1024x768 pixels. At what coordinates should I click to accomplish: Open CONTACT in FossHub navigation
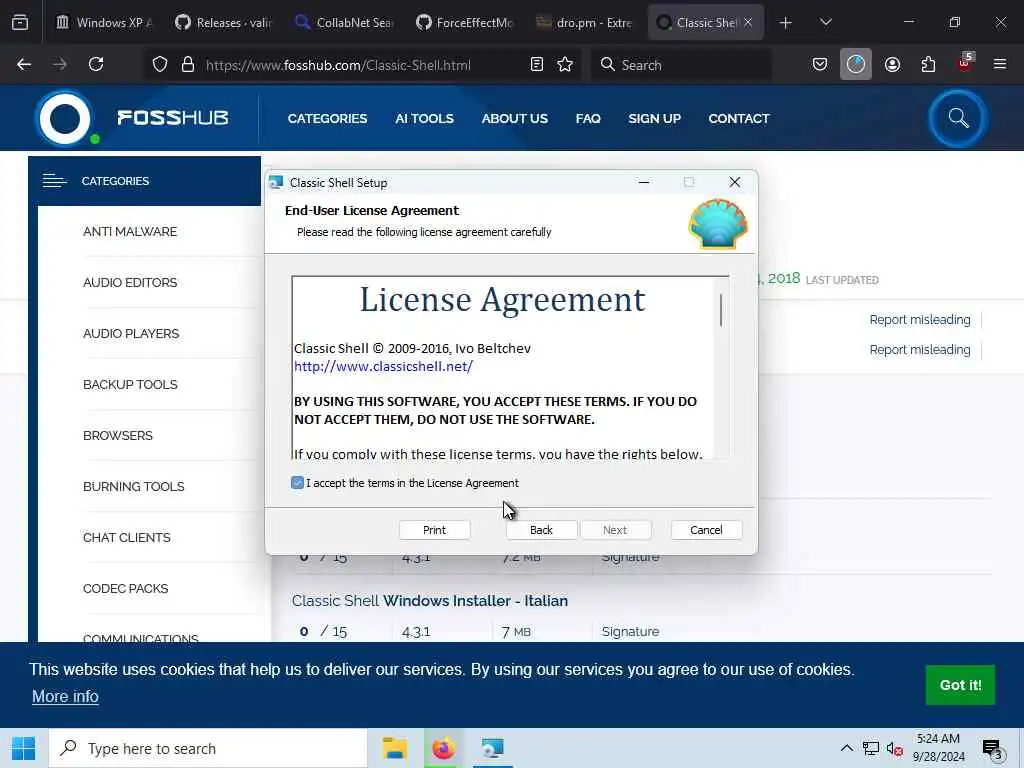(739, 118)
